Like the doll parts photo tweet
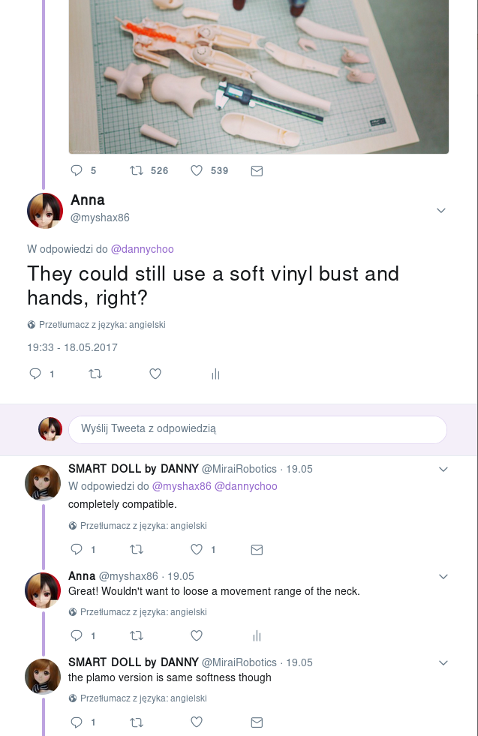478x736 pixels. [196, 170]
